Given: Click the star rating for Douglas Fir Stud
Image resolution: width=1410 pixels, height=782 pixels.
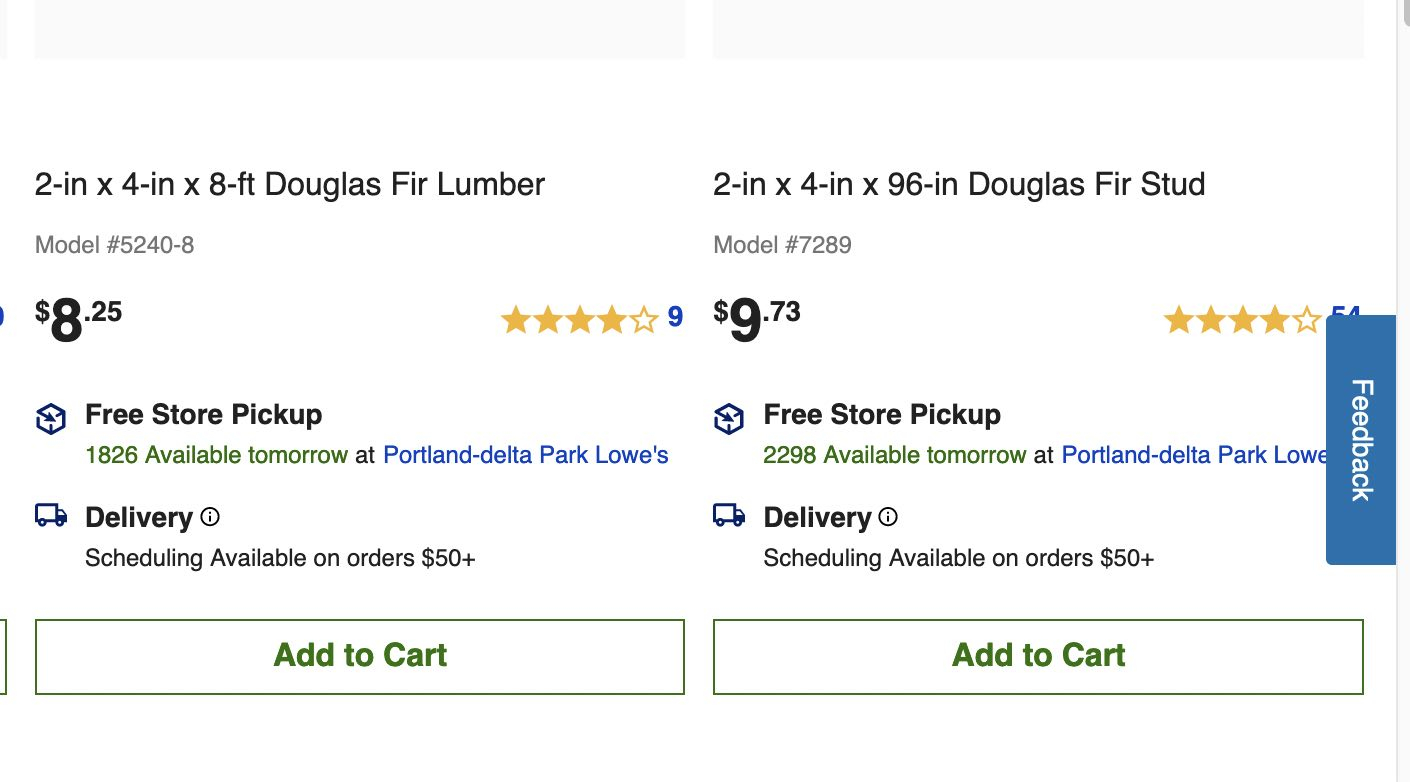Looking at the screenshot, I should point(1242,320).
